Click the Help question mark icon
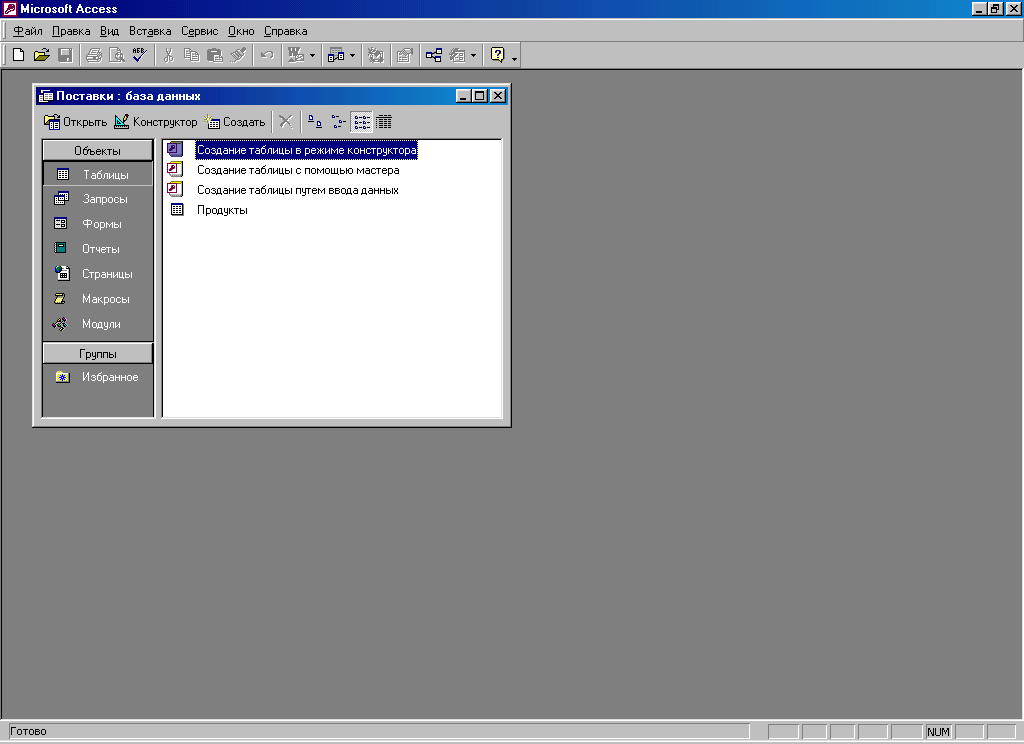Screen dimensions: 1024x744 tap(498, 56)
